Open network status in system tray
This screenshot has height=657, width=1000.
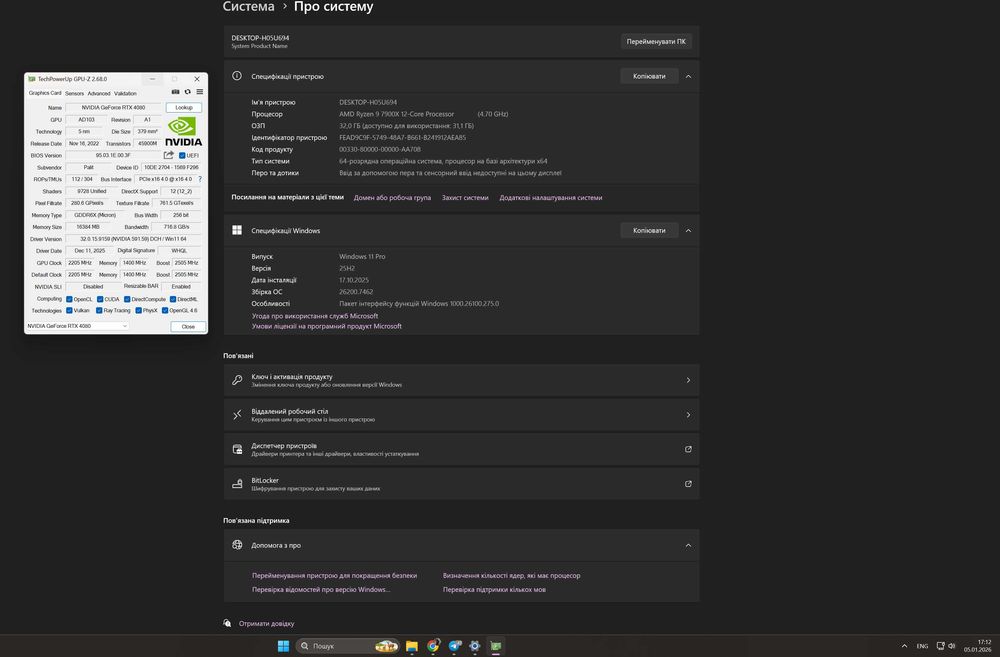(x=940, y=646)
